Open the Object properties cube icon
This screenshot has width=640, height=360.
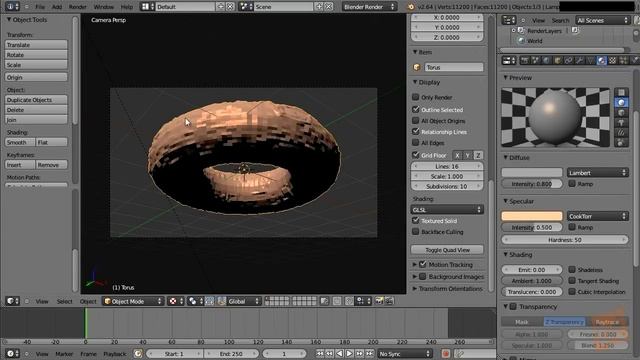coord(558,60)
